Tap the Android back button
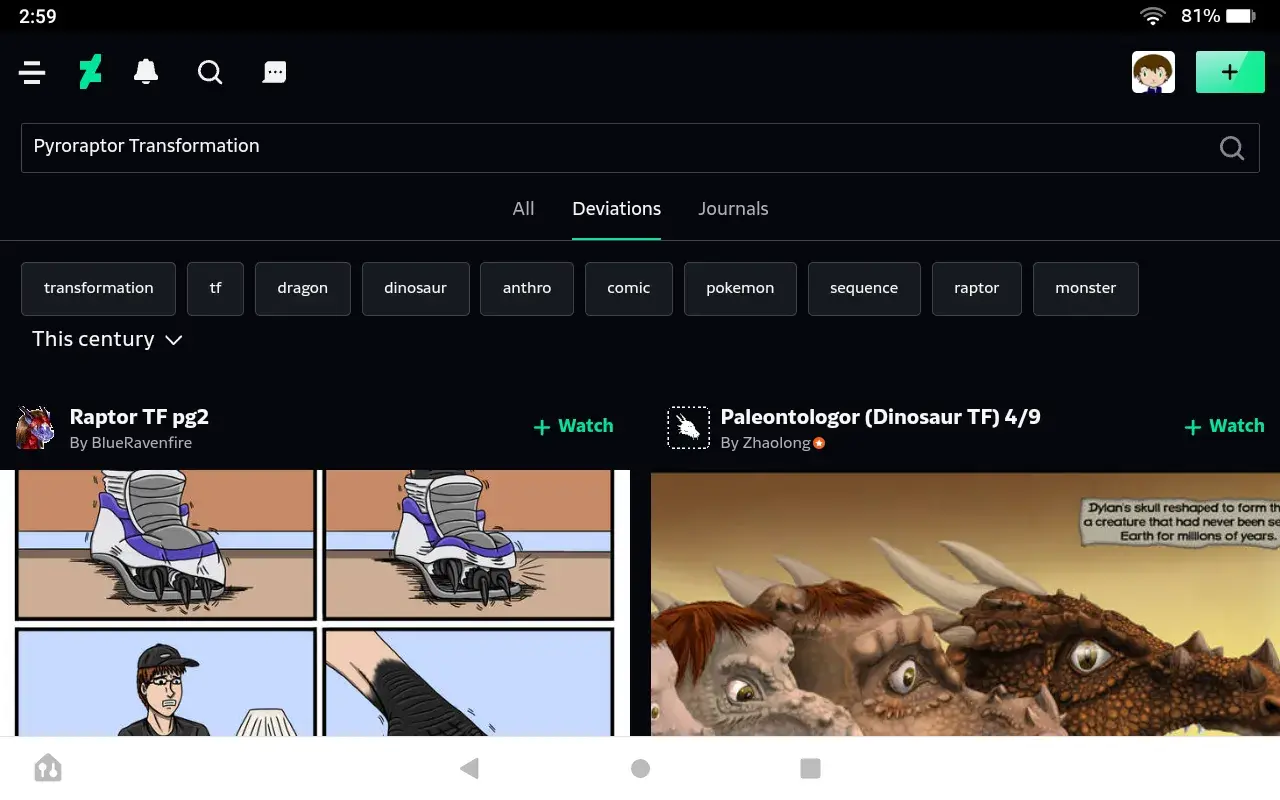1280x800 pixels. pyautogui.click(x=469, y=768)
